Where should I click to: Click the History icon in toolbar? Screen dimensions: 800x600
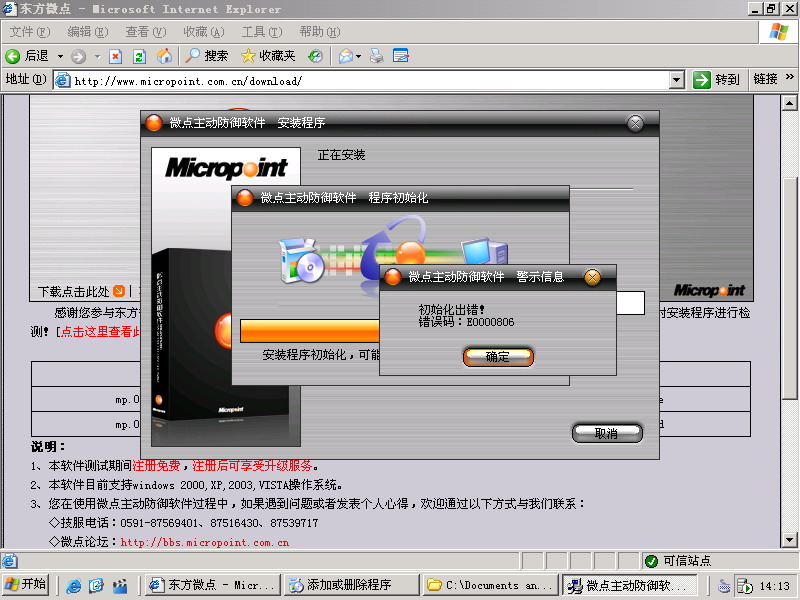[x=315, y=56]
